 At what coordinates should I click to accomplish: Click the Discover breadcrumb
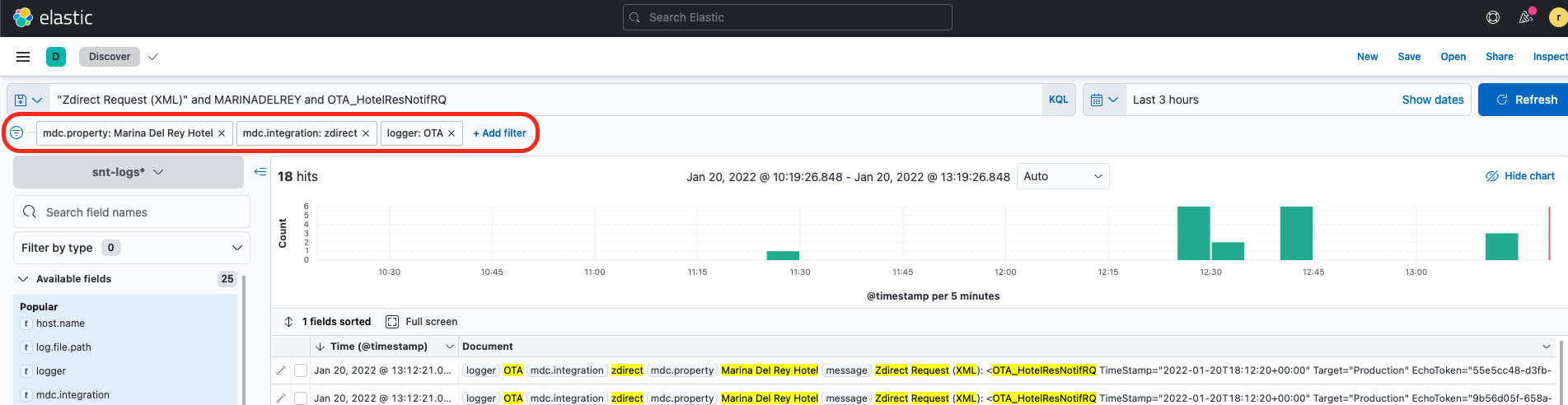pyautogui.click(x=110, y=57)
